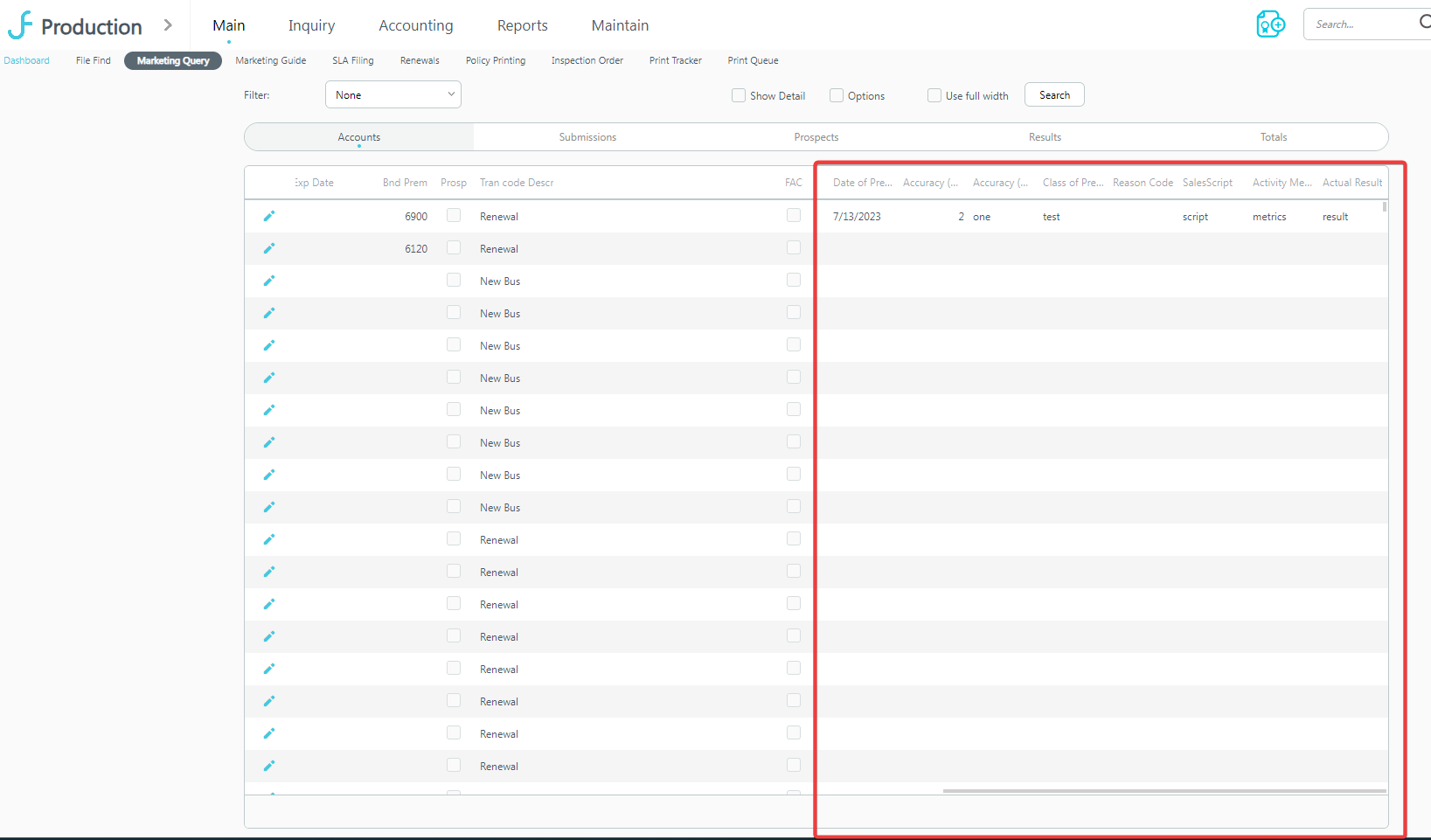The height and width of the screenshot is (840, 1431).
Task: Switch to the Prospects tab
Action: coord(816,136)
